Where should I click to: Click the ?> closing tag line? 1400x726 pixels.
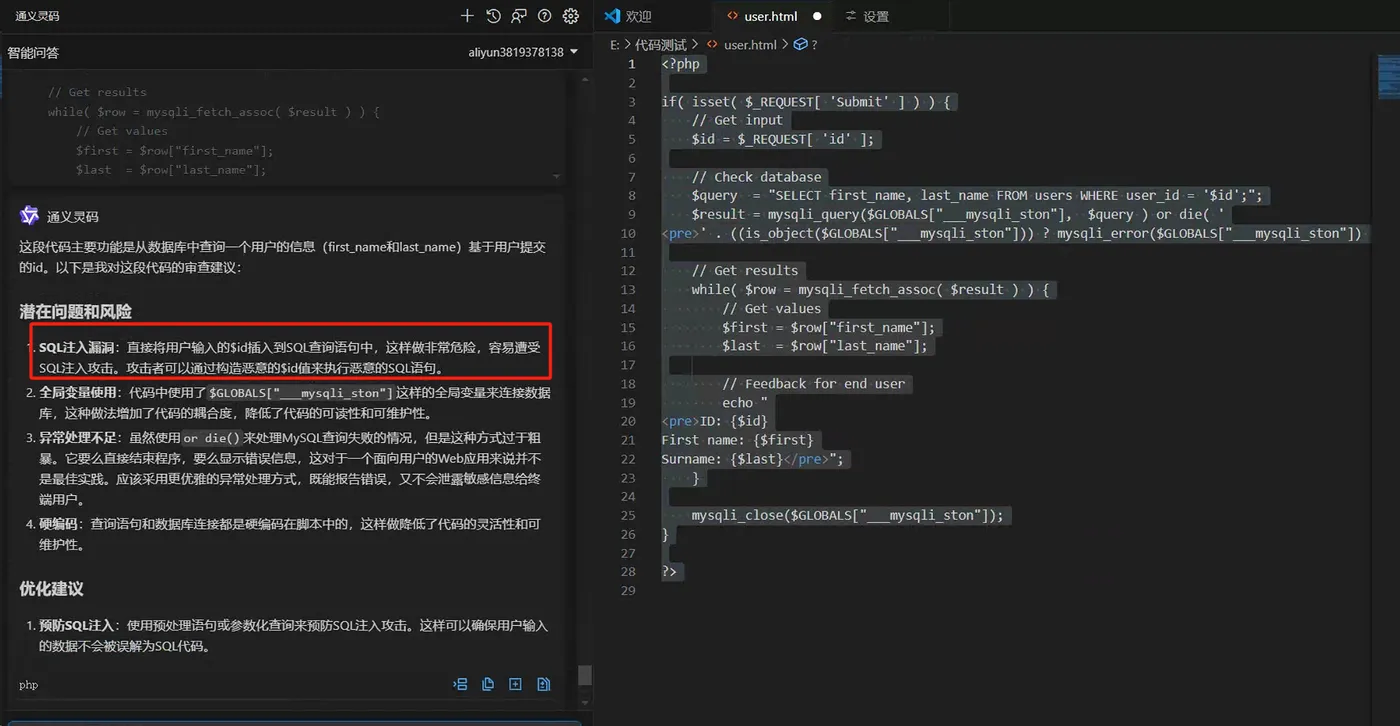click(x=669, y=571)
